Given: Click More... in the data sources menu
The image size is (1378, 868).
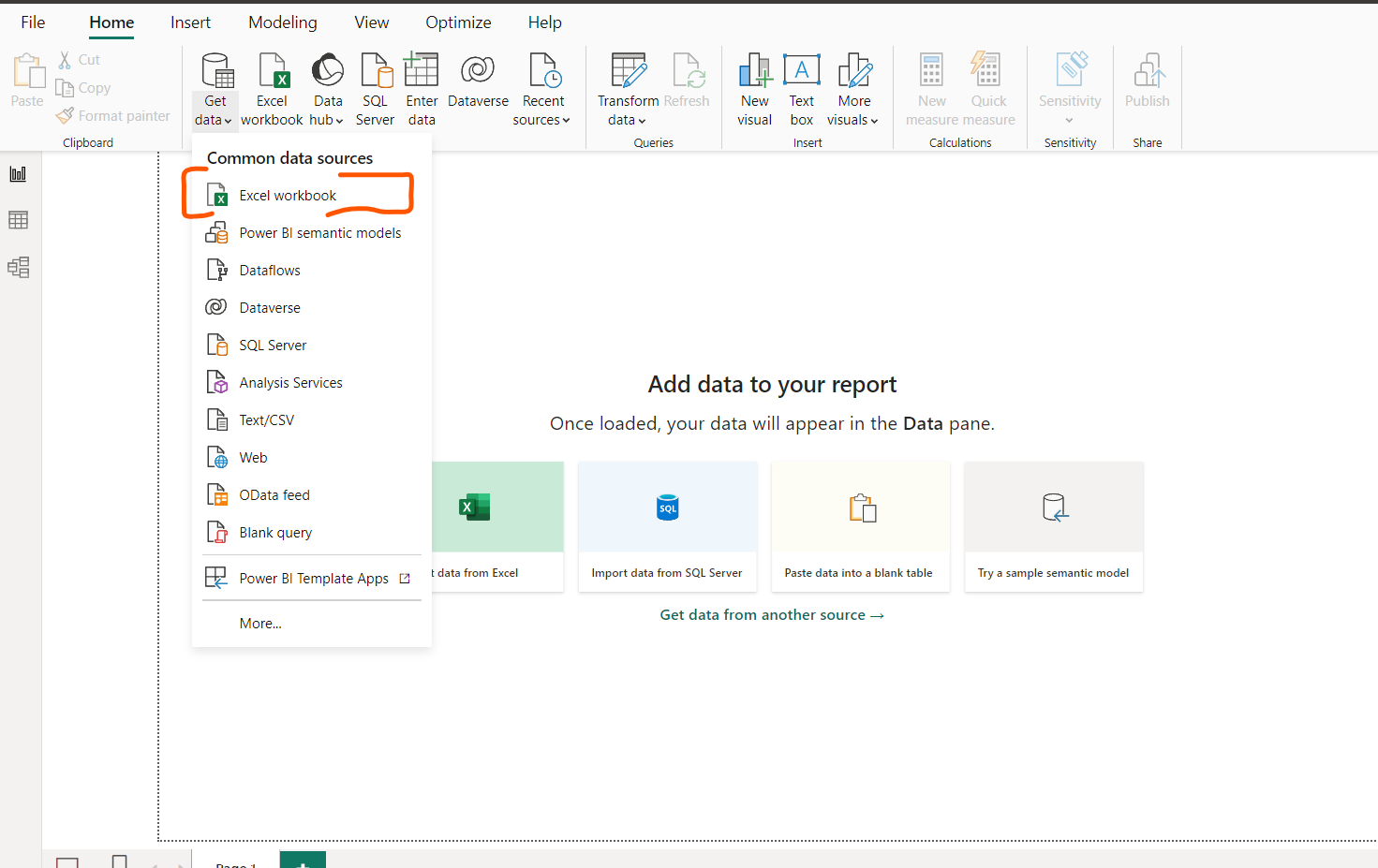Looking at the screenshot, I should click(259, 623).
